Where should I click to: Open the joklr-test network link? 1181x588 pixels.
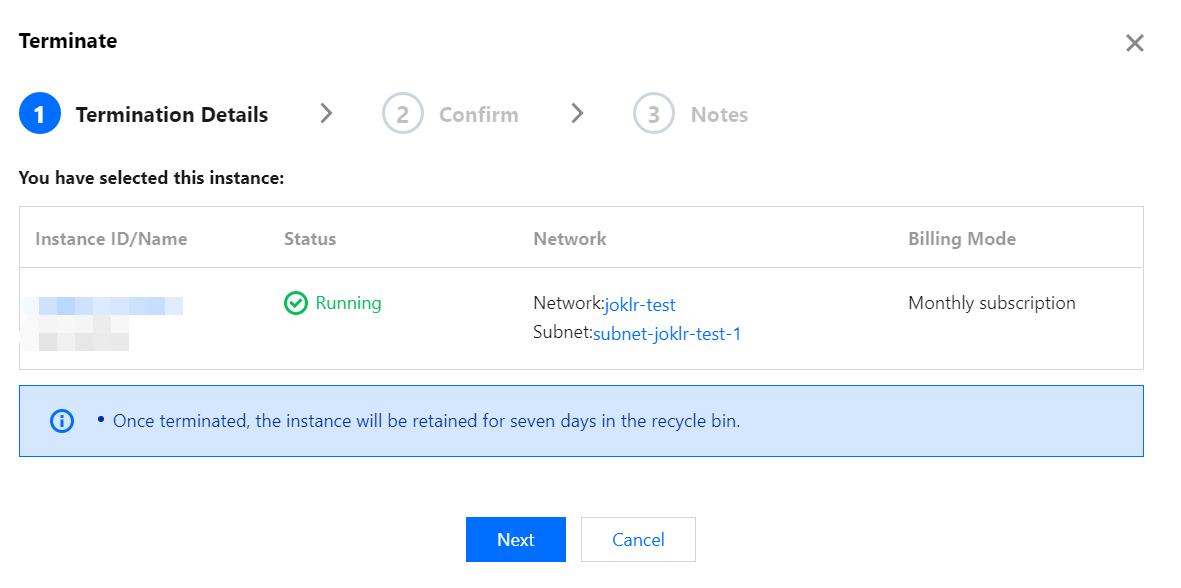tap(640, 305)
